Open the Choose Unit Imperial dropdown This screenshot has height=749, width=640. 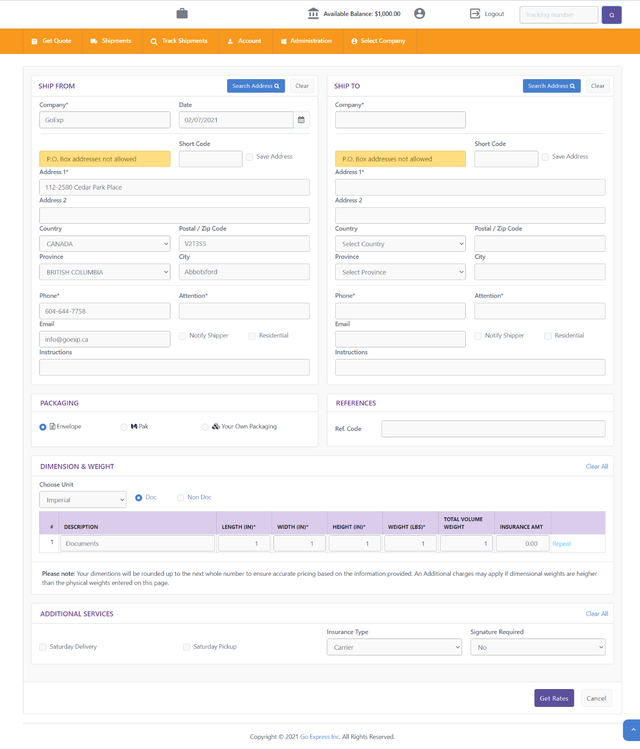pyautogui.click(x=82, y=499)
